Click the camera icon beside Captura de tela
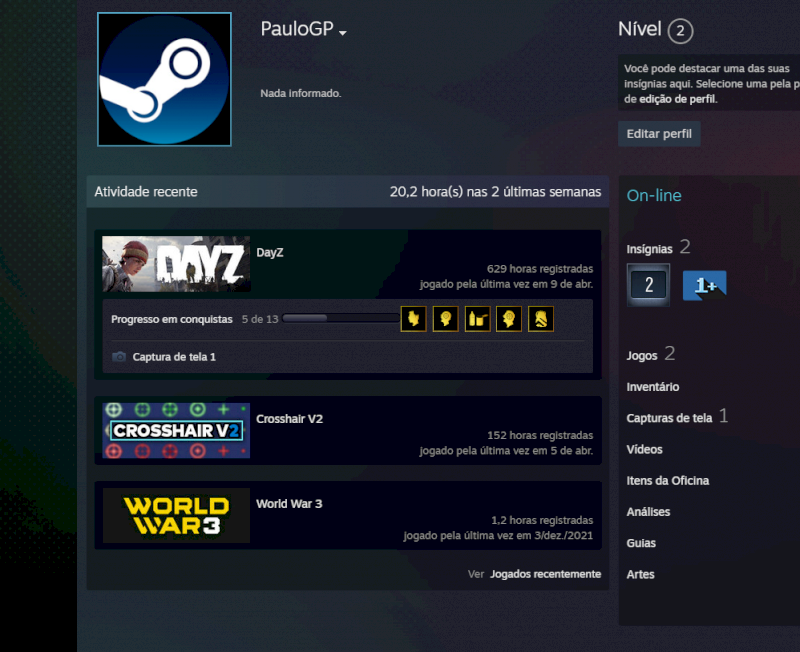The width and height of the screenshot is (800, 652). click(119, 357)
